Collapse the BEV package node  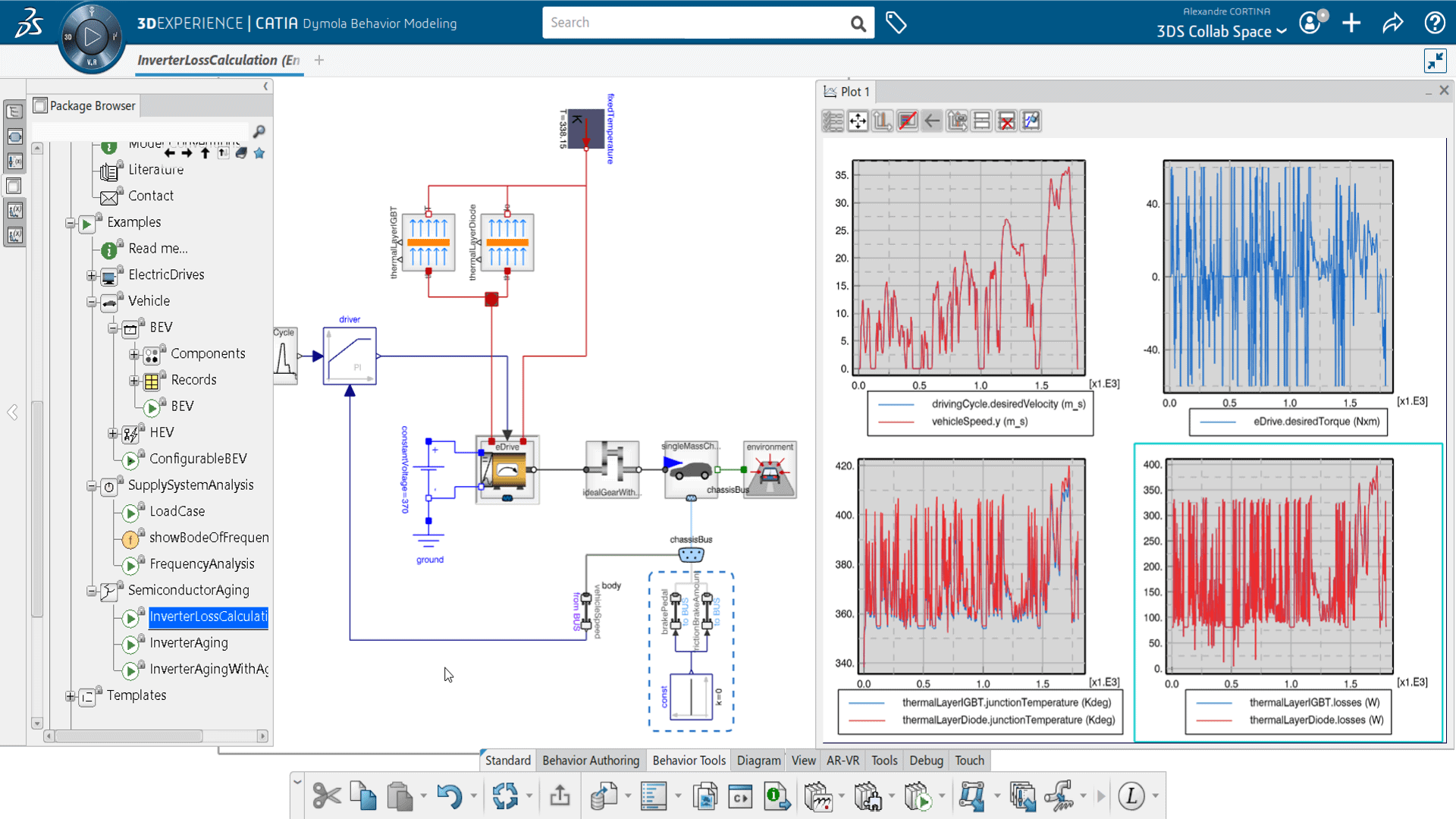[113, 328]
